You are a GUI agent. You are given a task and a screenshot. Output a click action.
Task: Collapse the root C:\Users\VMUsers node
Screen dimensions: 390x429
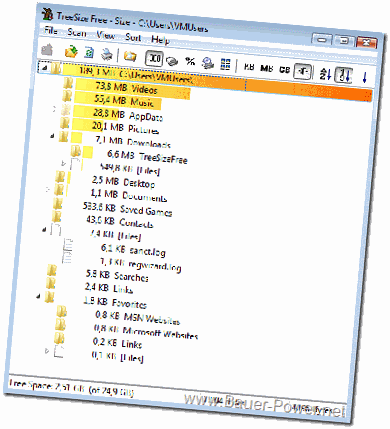point(45,68)
